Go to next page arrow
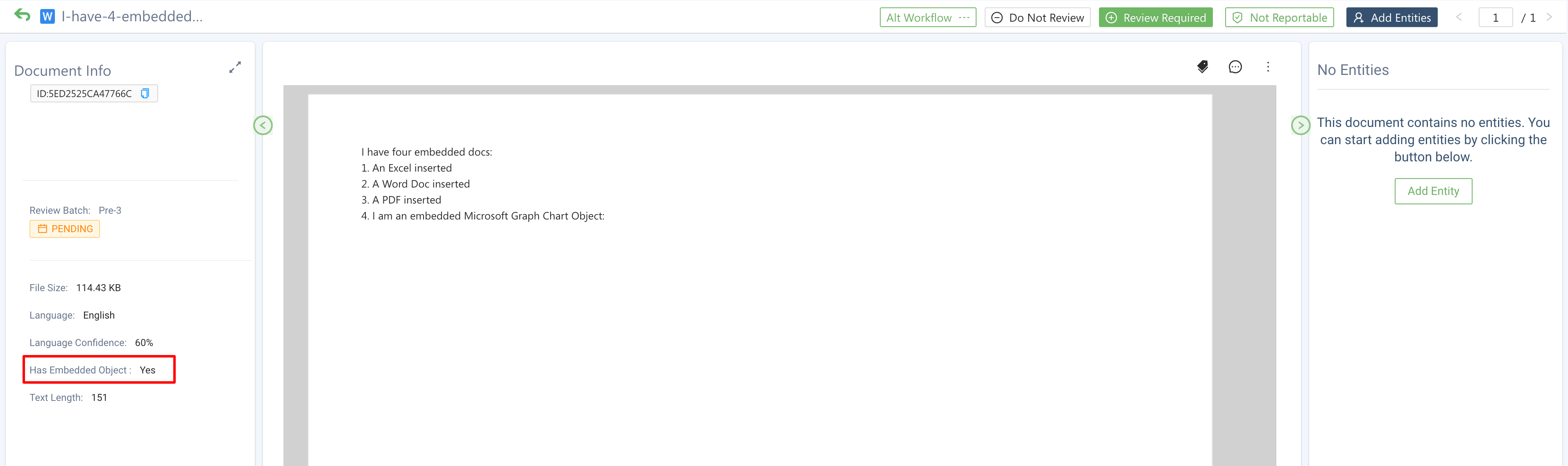The width and height of the screenshot is (1568, 466). tap(1549, 17)
